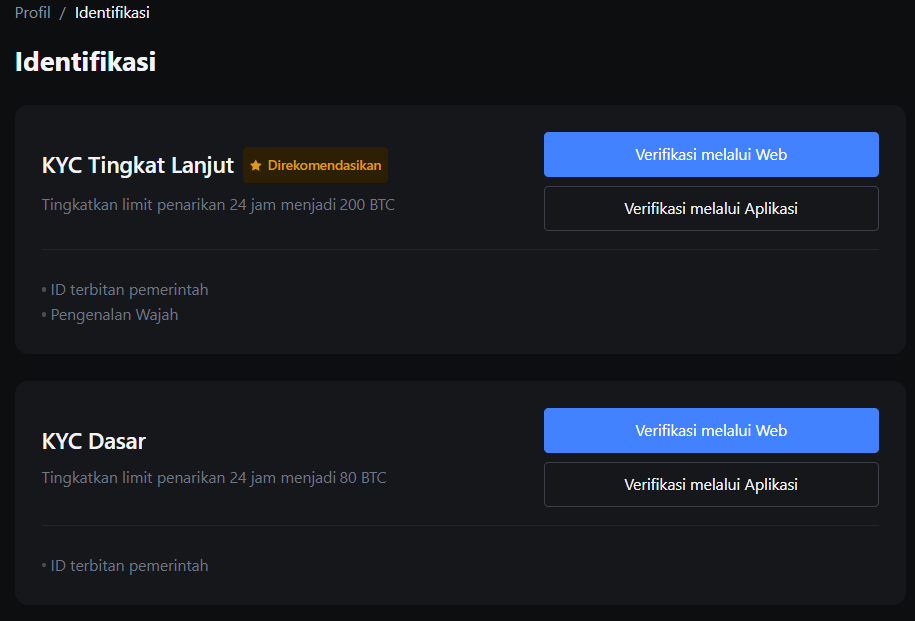This screenshot has width=915, height=621.
Task: Click the 200 BTC withdrawal limit description
Action: (x=217, y=204)
